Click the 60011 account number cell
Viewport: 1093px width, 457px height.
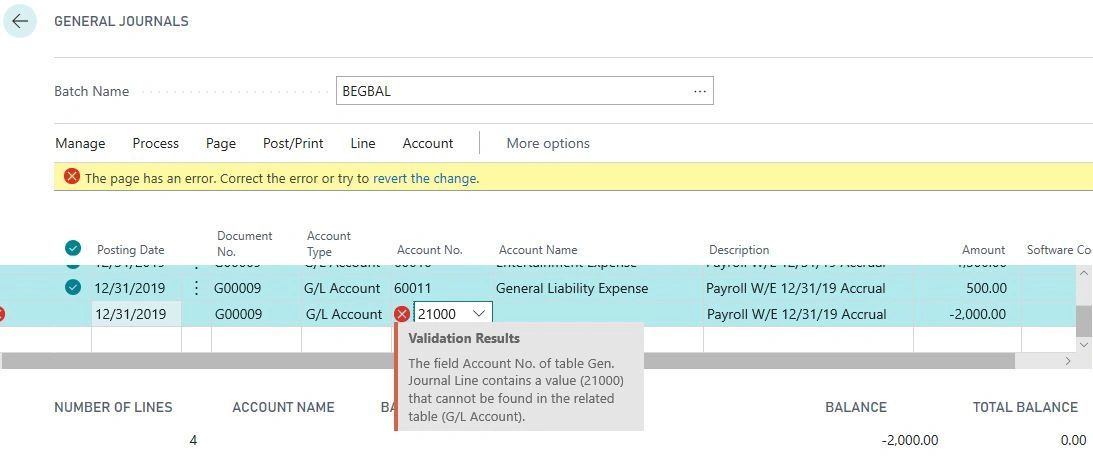(413, 288)
